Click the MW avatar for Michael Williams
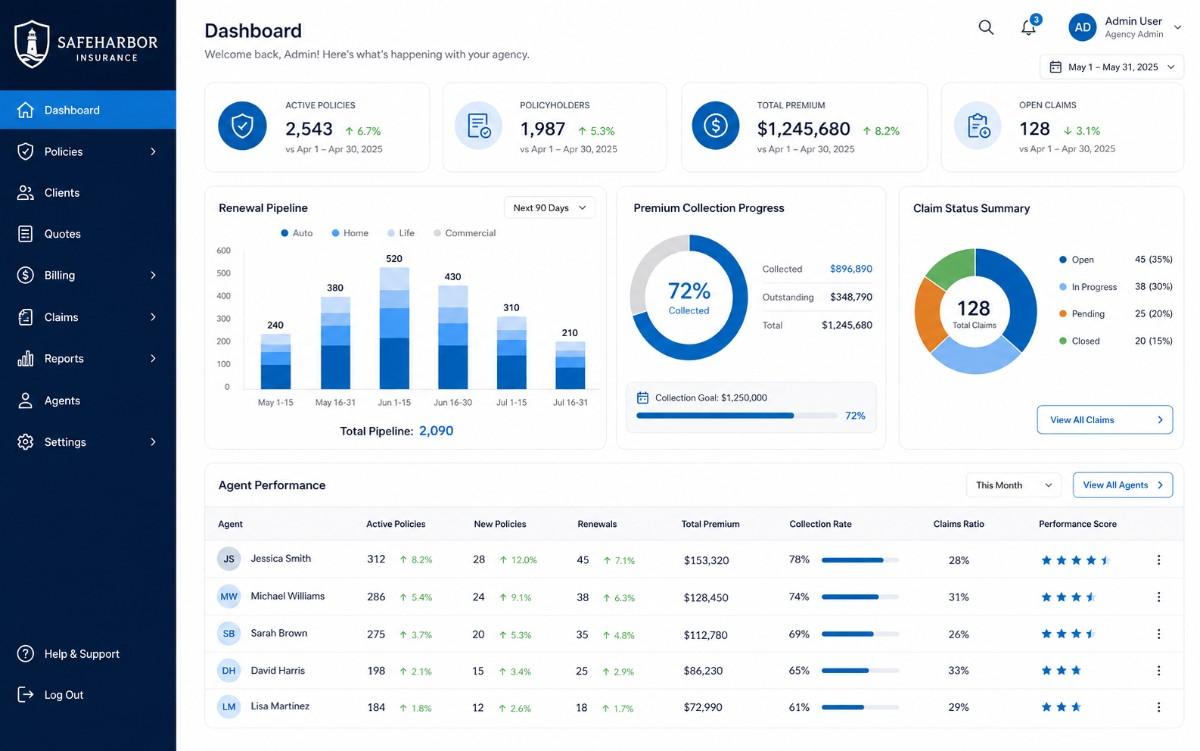Screen dimensions: 1200x751 coord(229,597)
